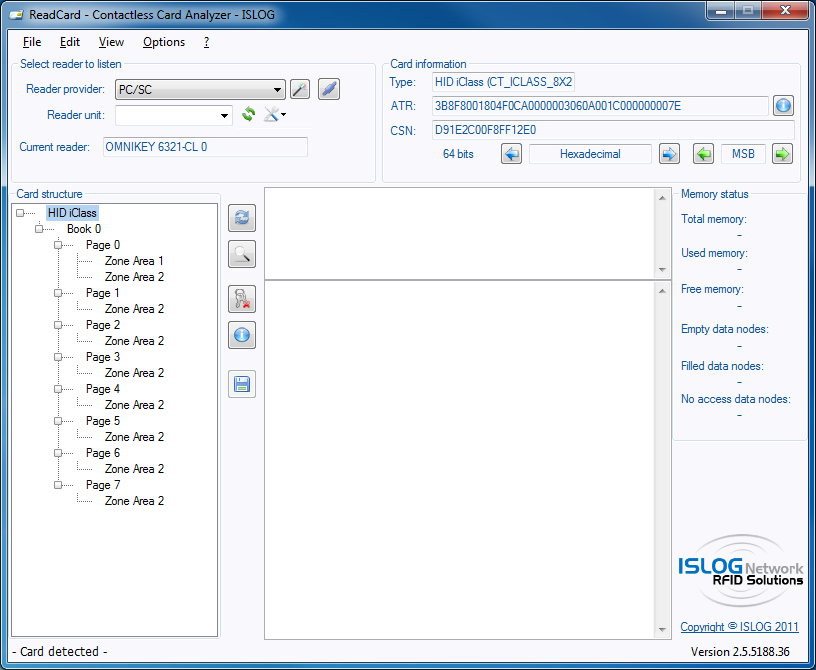816x670 pixels.
Task: Click the down arrow of the upper pane scrollbar
Action: (x=662, y=270)
